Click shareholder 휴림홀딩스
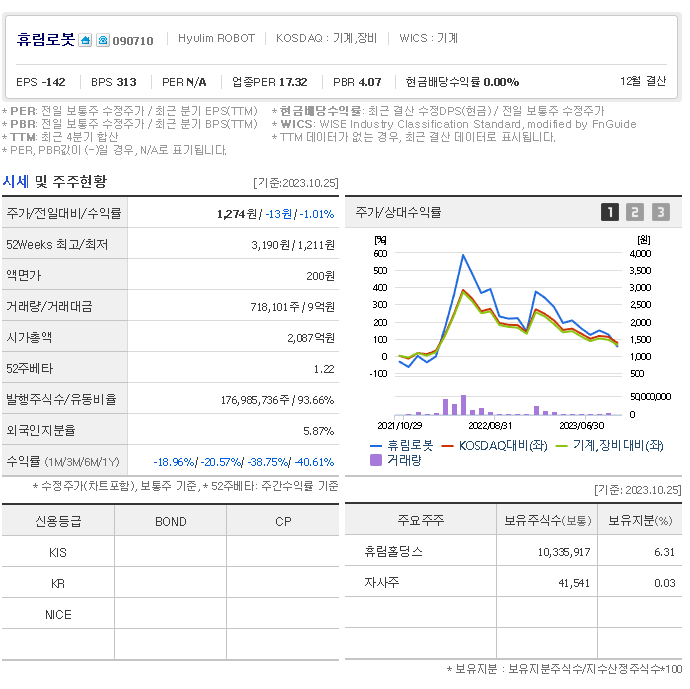The image size is (690, 689). pyautogui.click(x=393, y=552)
